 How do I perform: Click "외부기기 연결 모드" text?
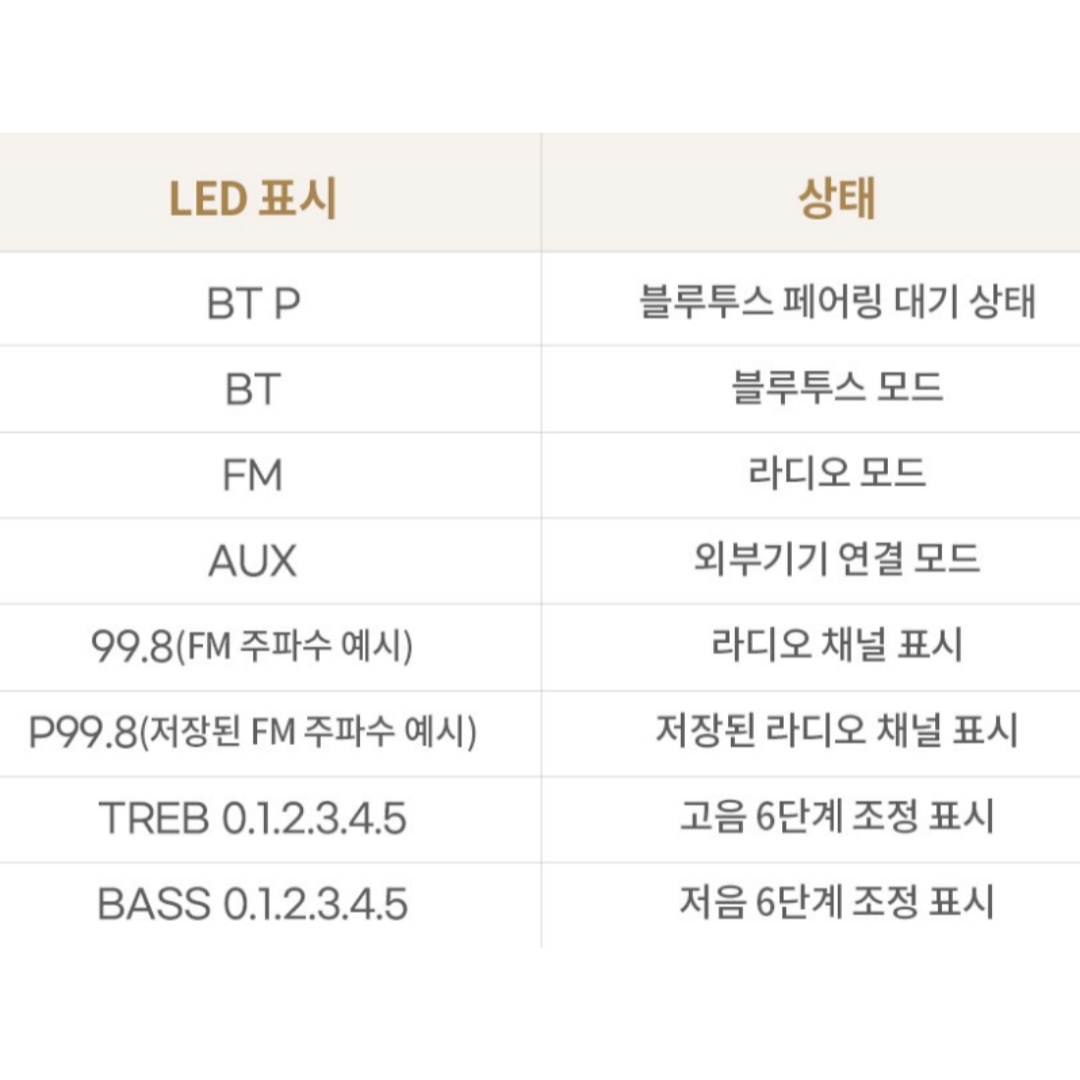pyautogui.click(x=836, y=559)
